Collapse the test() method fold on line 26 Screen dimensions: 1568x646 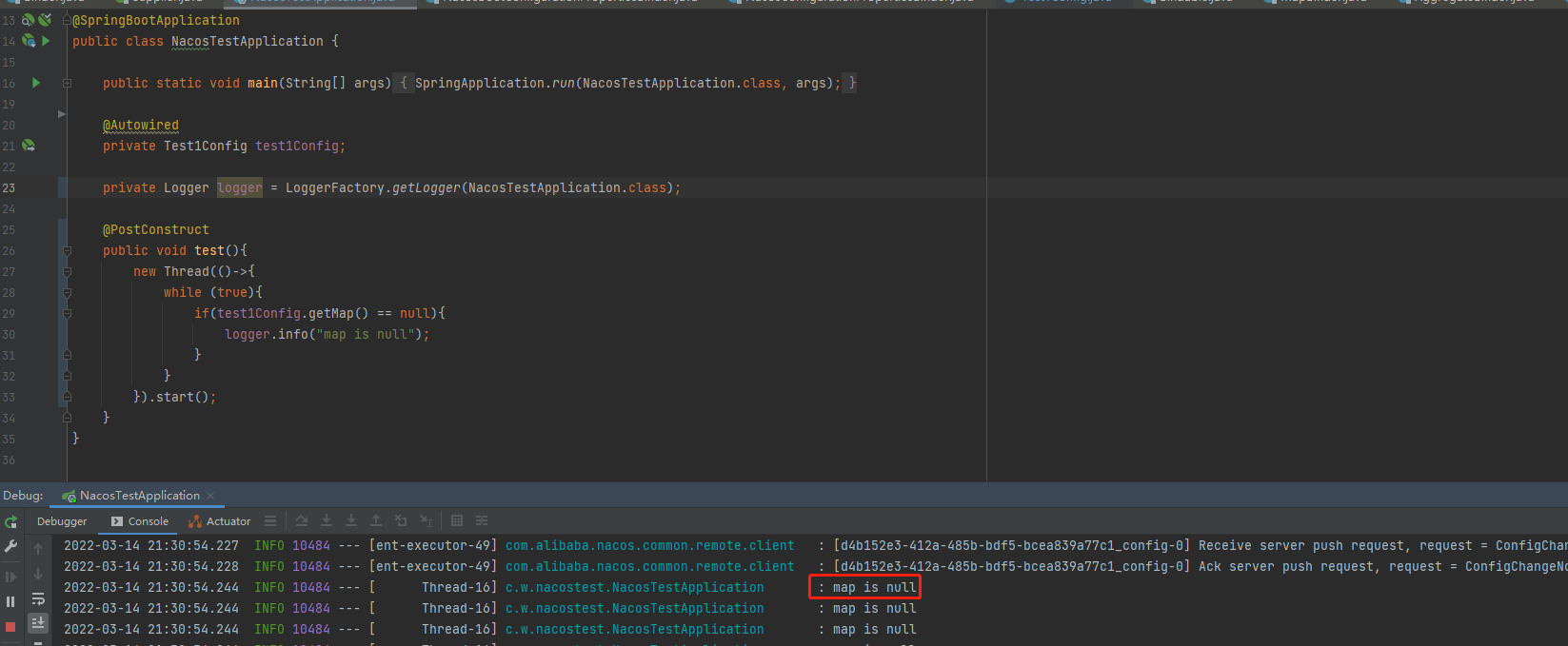67,250
